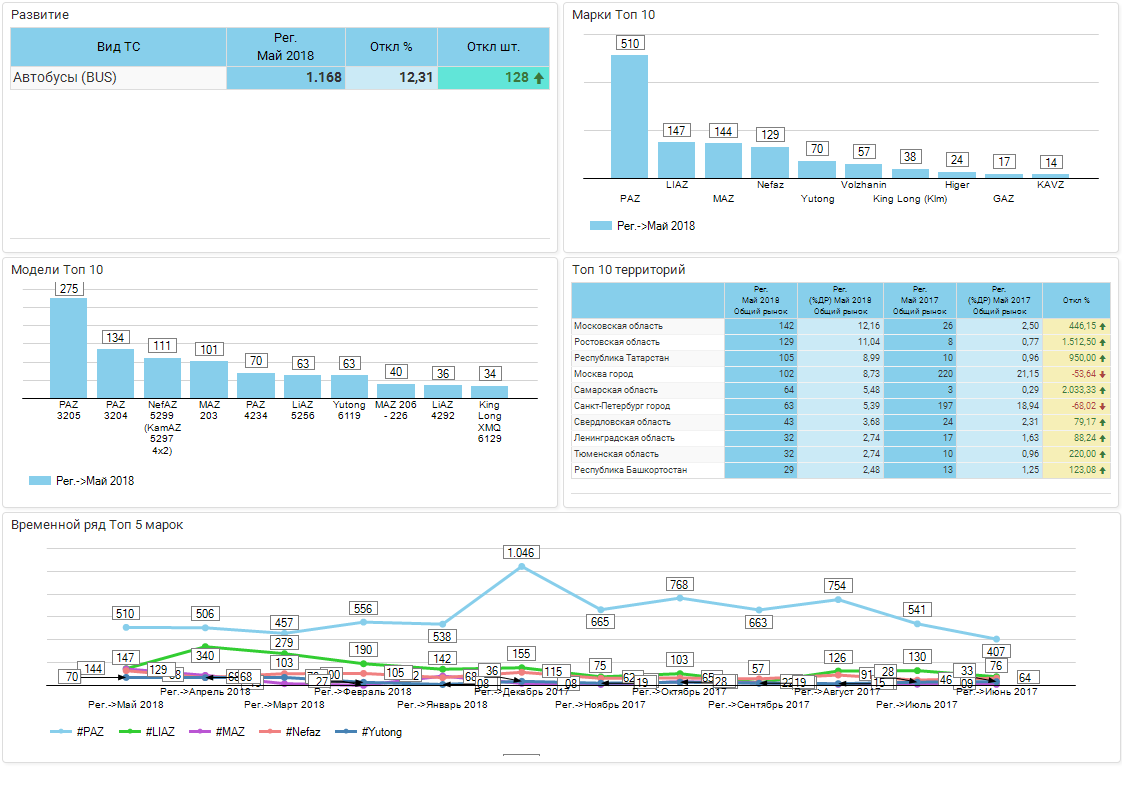Viewport: 1122px width, 793px height.
Task: Click green up arrow in Ростовская область row
Action: (1103, 342)
